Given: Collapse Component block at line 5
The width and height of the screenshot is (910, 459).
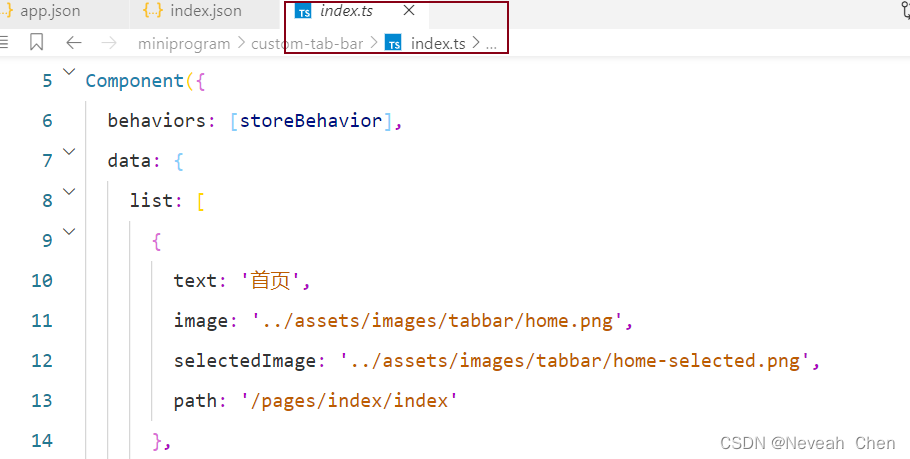Looking at the screenshot, I should 69,72.
